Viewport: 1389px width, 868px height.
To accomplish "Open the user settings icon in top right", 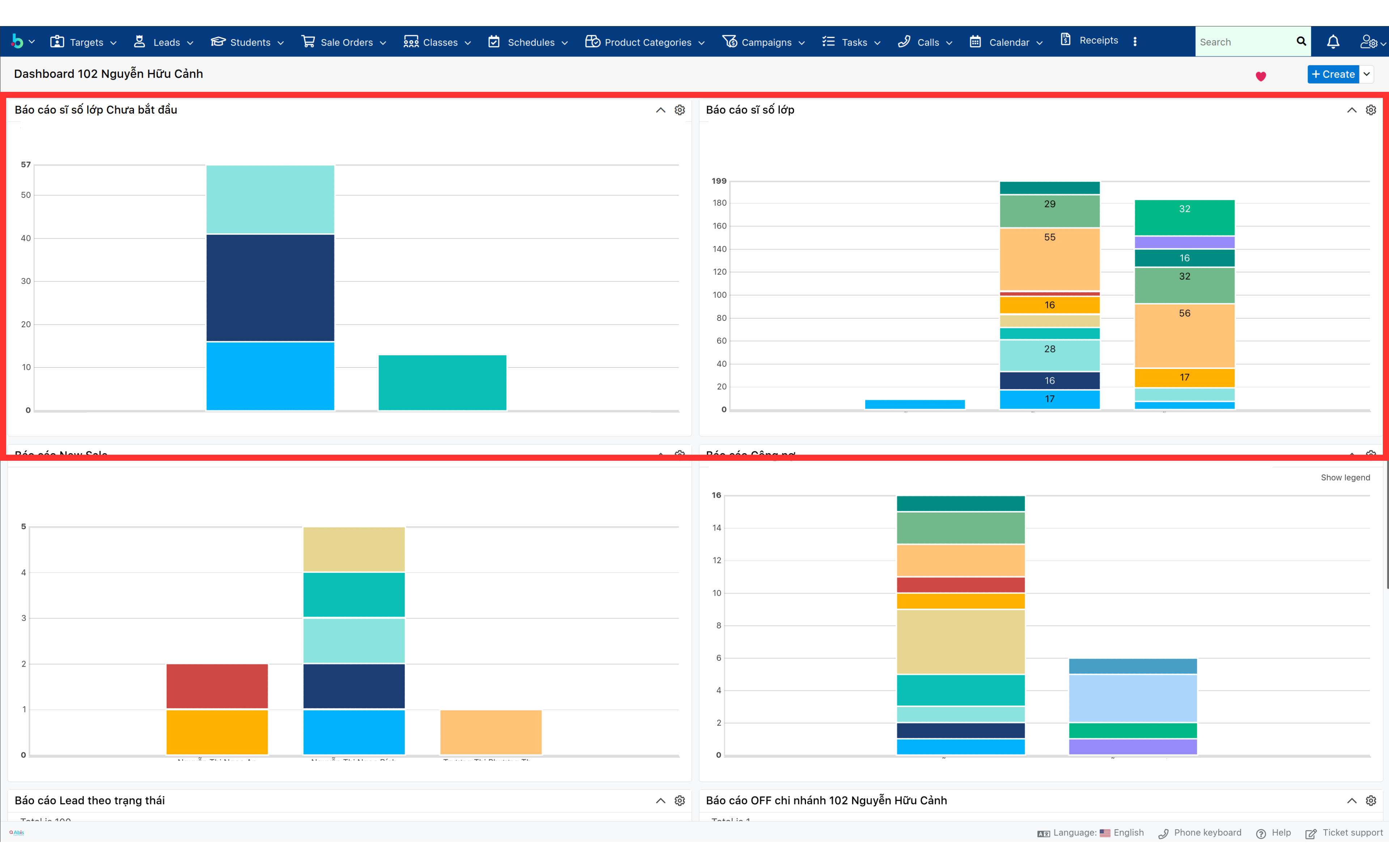I will point(1369,41).
